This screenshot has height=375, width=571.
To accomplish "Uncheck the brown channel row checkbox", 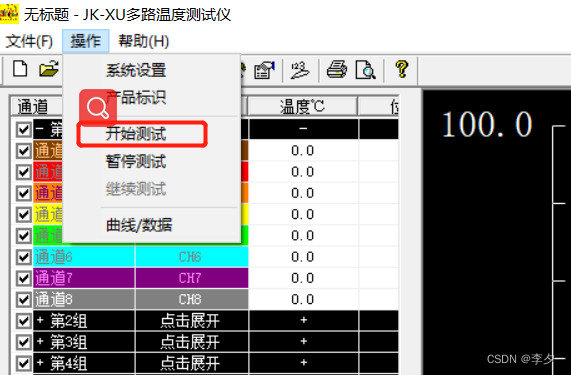I will [24, 151].
